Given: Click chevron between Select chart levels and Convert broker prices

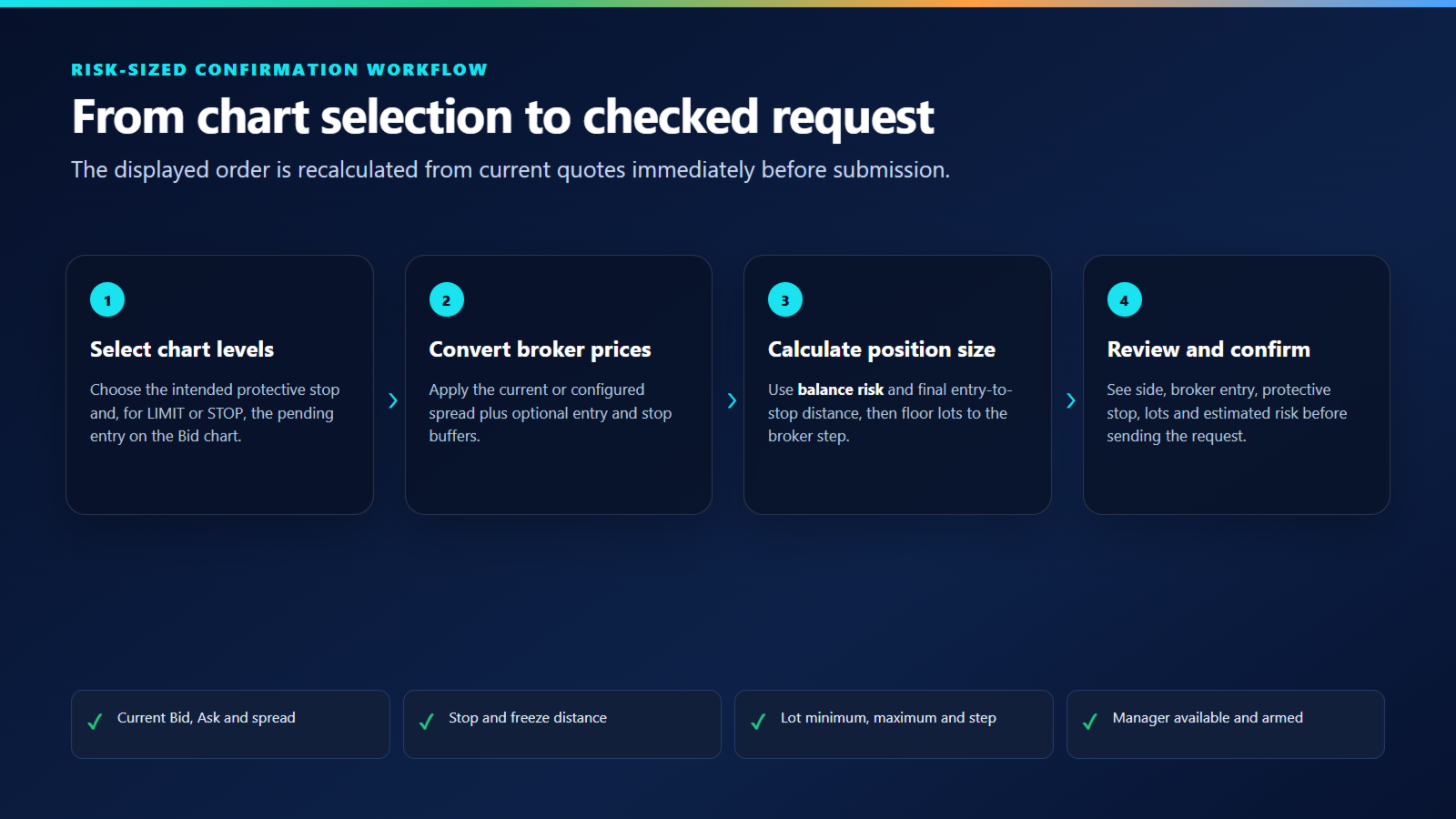Looking at the screenshot, I should [392, 400].
